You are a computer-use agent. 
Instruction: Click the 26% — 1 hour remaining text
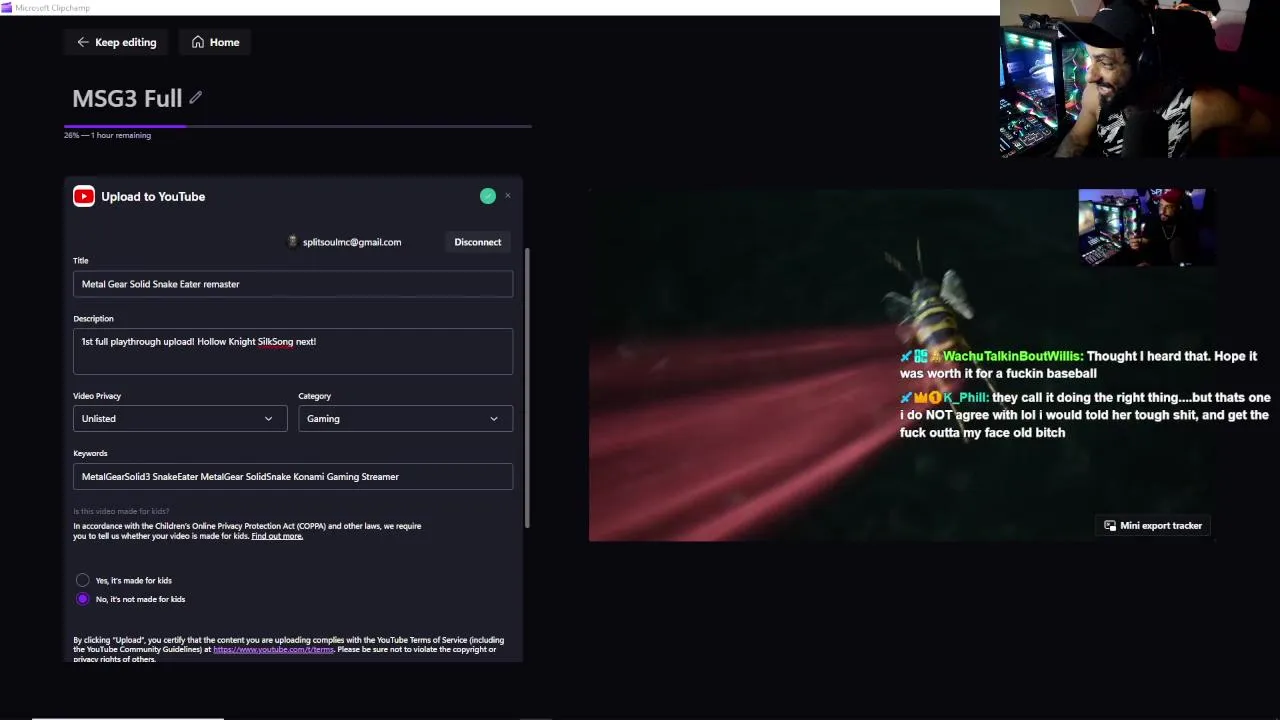coord(107,136)
